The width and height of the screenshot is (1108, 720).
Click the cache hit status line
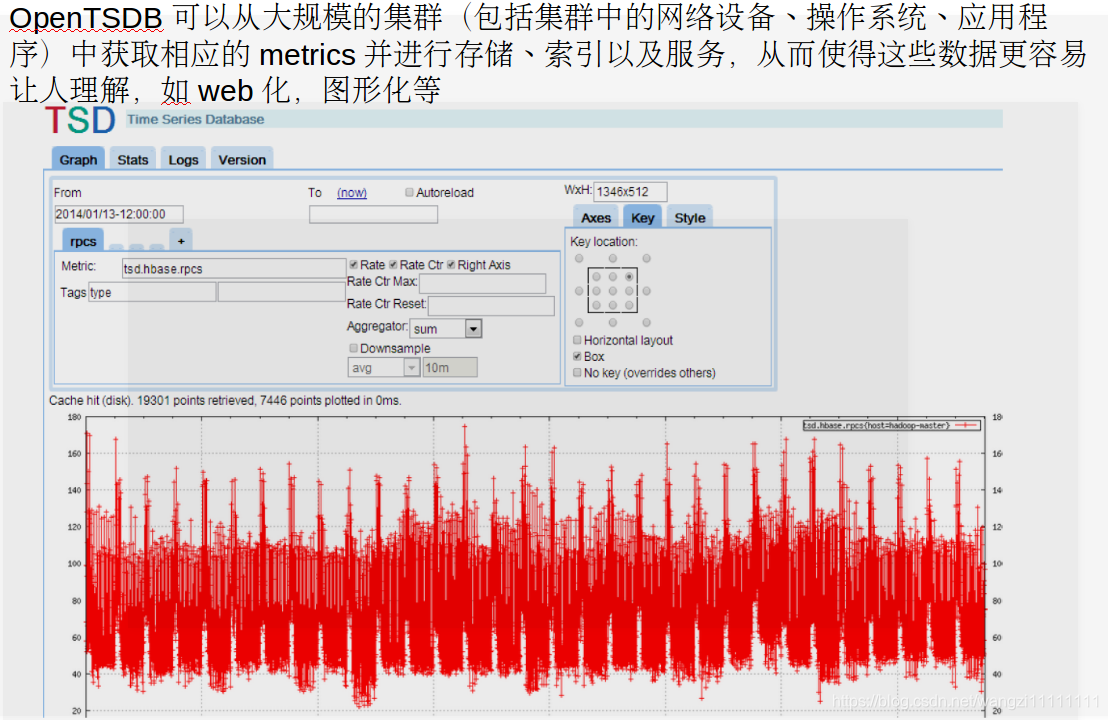pyautogui.click(x=225, y=400)
